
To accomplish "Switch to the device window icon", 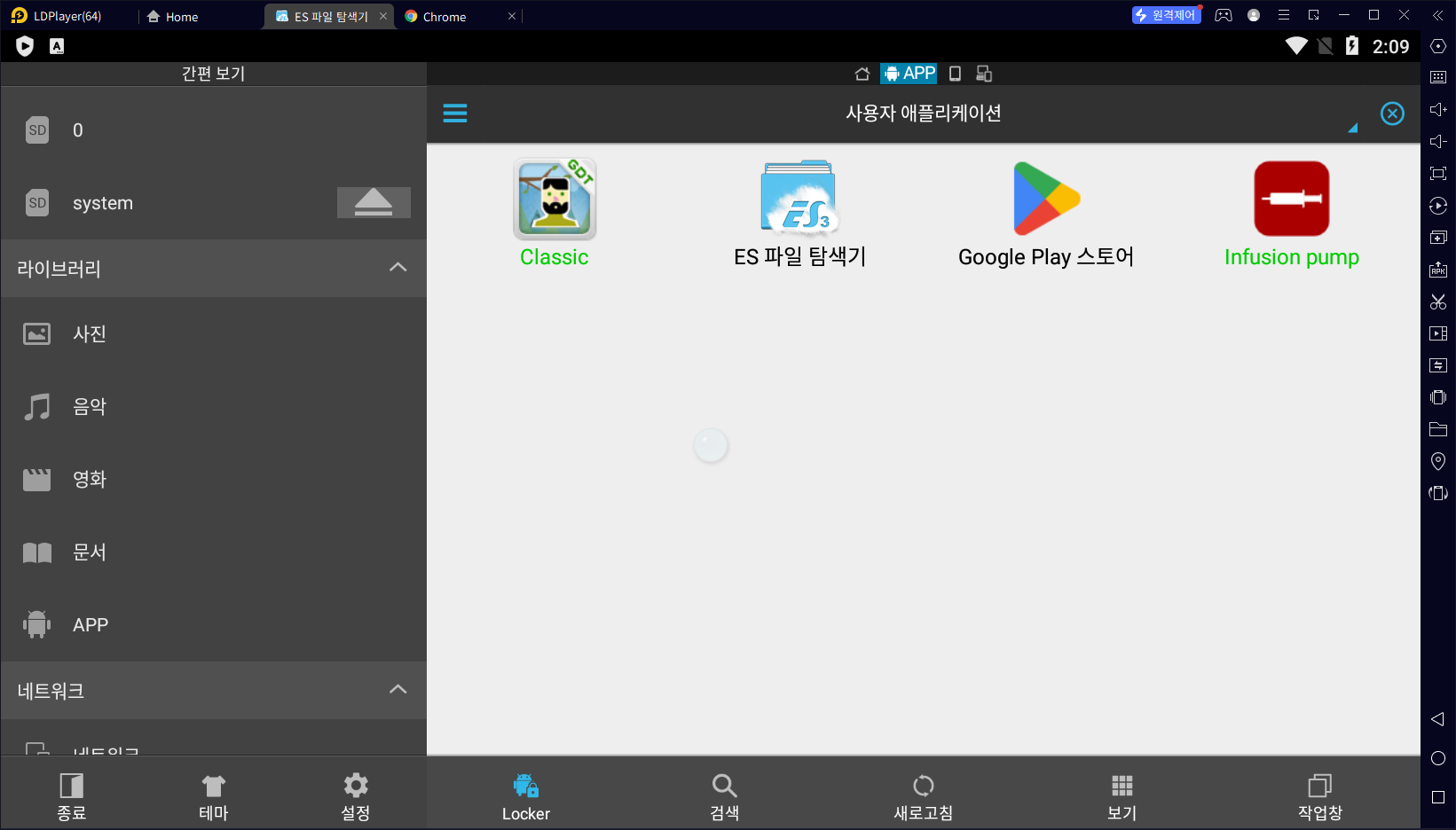I will coord(956,74).
